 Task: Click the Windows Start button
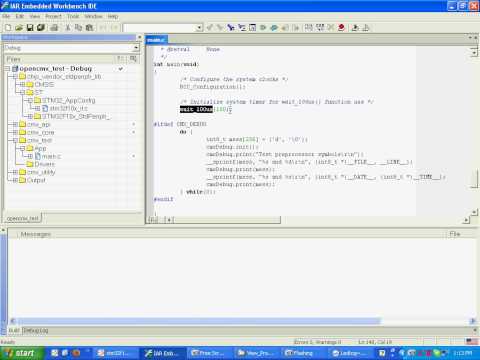tap(21, 353)
